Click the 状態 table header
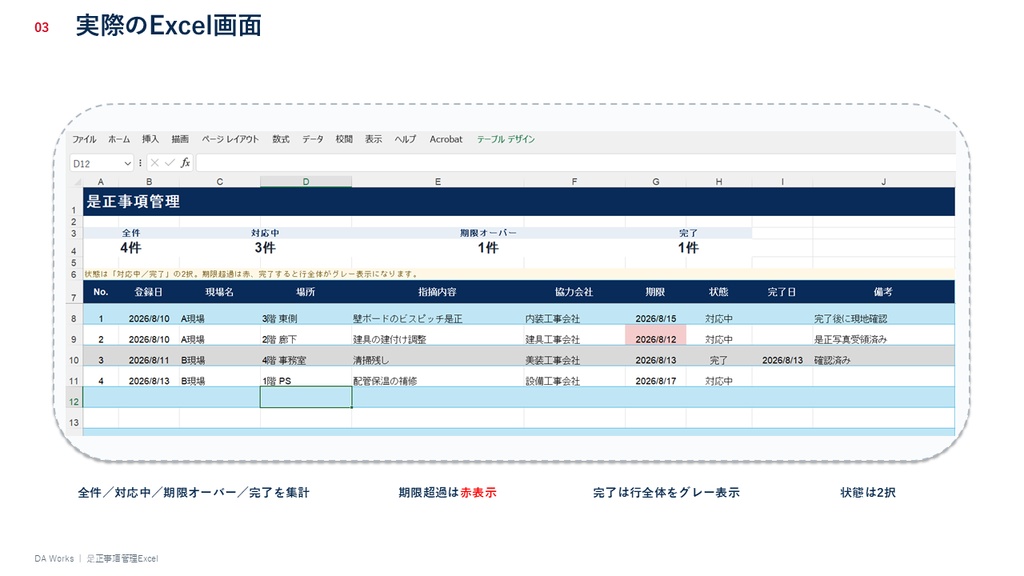1024x576 pixels. pyautogui.click(x=718, y=292)
